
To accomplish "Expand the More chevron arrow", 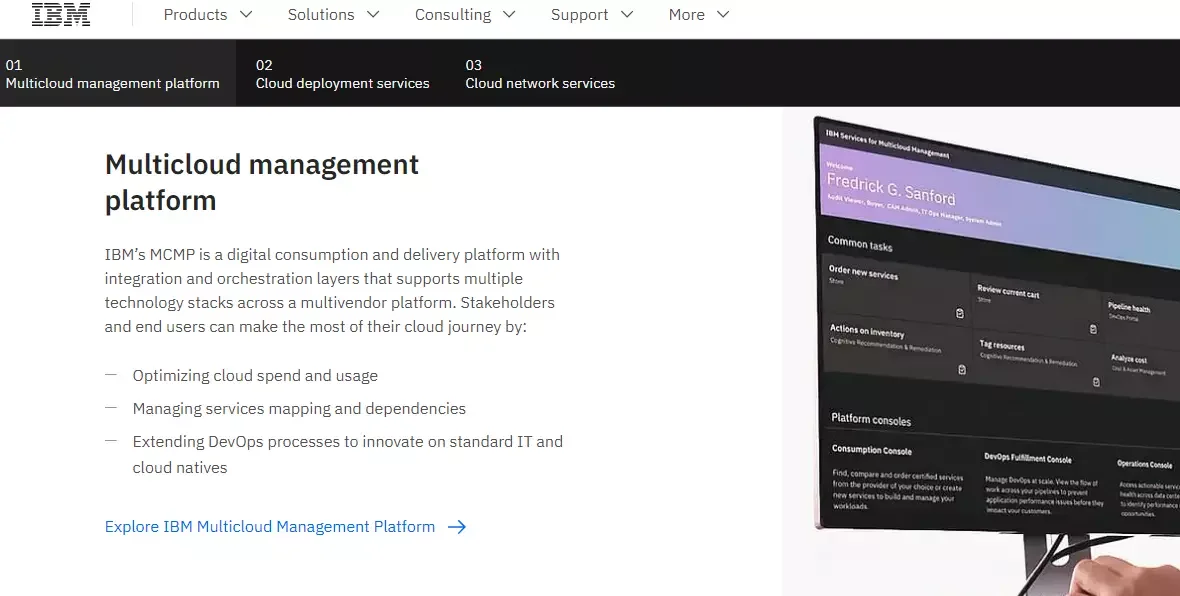I will tap(723, 14).
